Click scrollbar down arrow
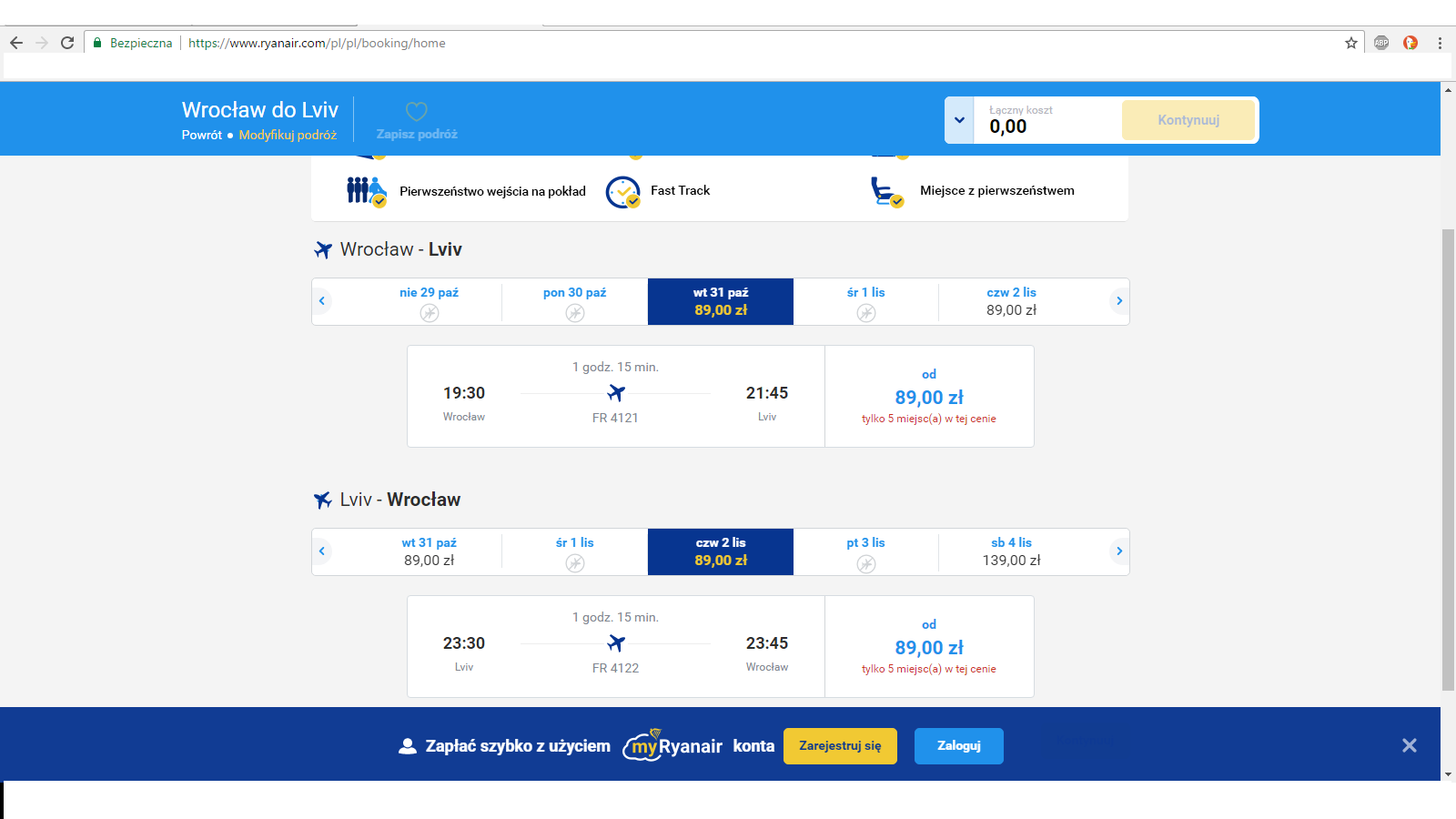The height and width of the screenshot is (819, 1456). (1448, 774)
